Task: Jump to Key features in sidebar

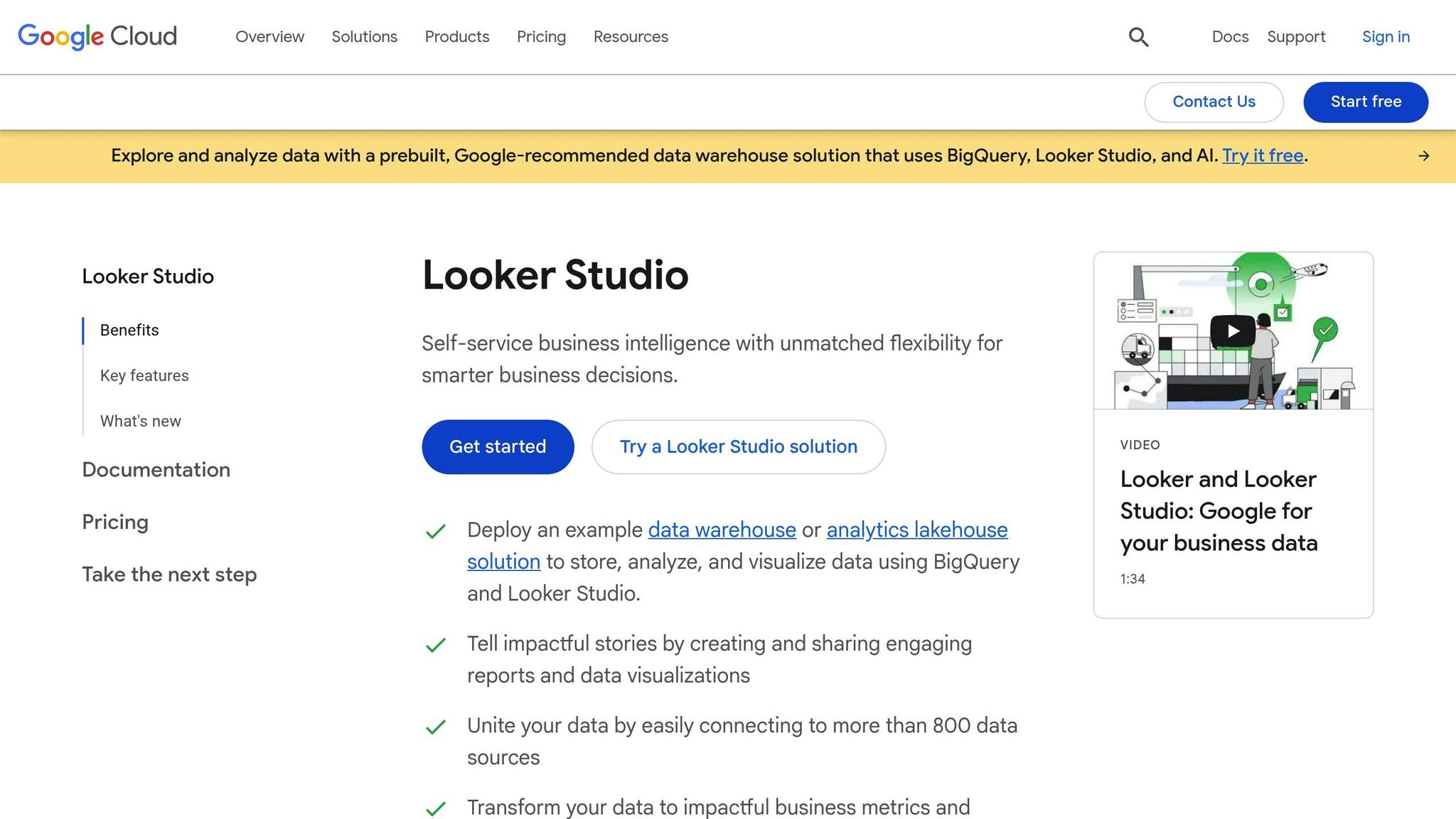Action: [x=144, y=376]
